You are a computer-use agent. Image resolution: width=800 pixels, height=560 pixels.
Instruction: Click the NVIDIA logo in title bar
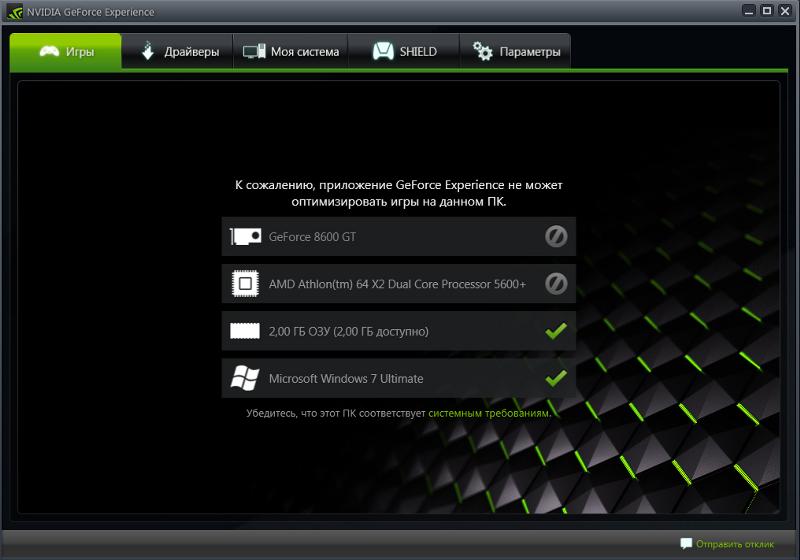(15, 12)
